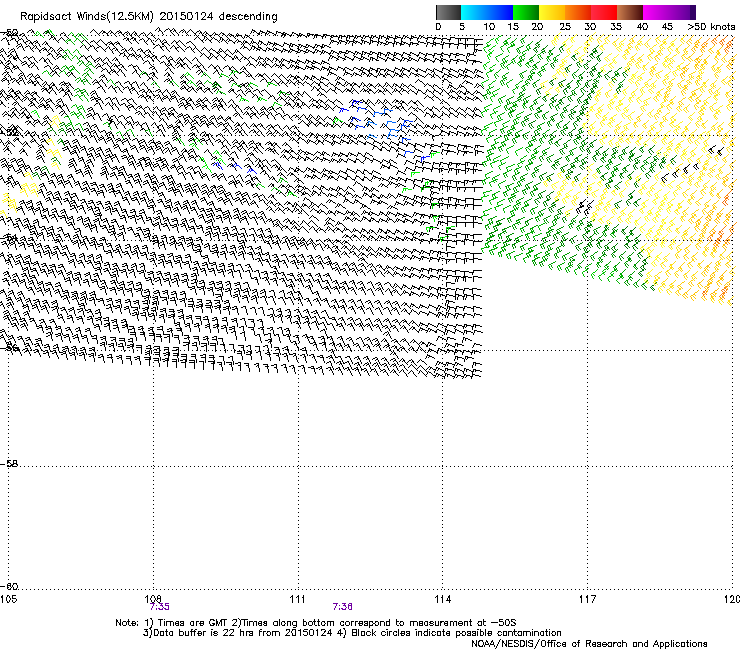Click the 'NOAA/NESDIS/Office of Research and Applications' credit
Viewport: 740px width, 650px height.
589,644
